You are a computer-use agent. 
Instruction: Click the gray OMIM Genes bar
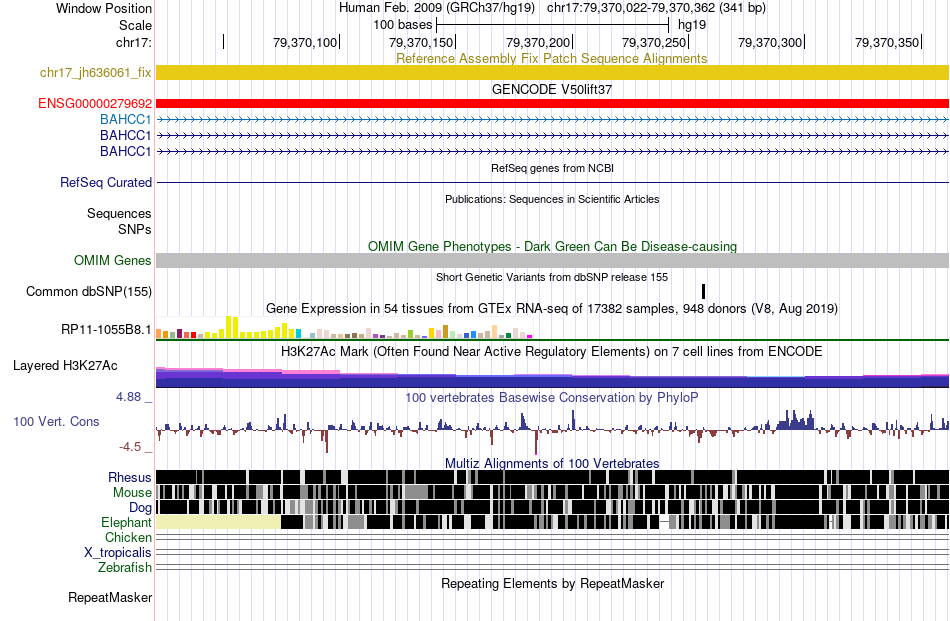point(552,261)
